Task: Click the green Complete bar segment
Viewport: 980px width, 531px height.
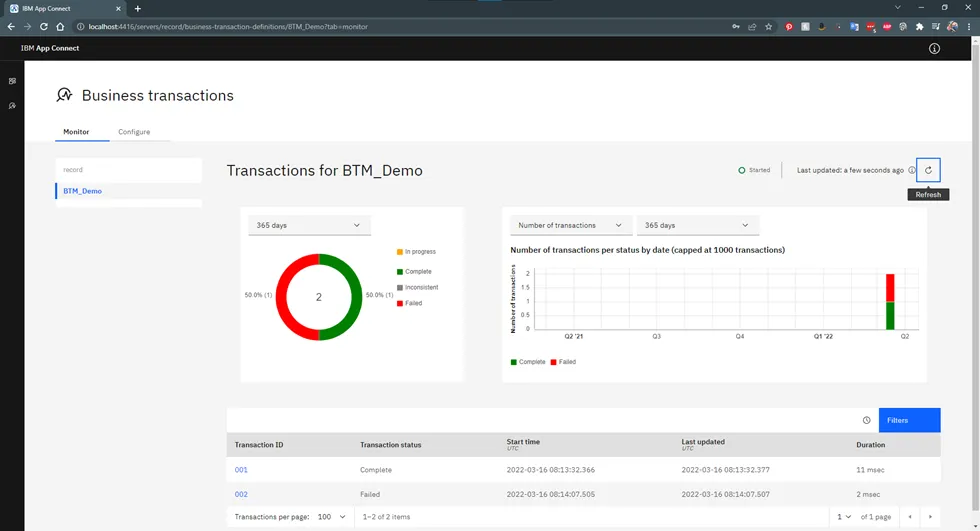Action: coord(890,315)
